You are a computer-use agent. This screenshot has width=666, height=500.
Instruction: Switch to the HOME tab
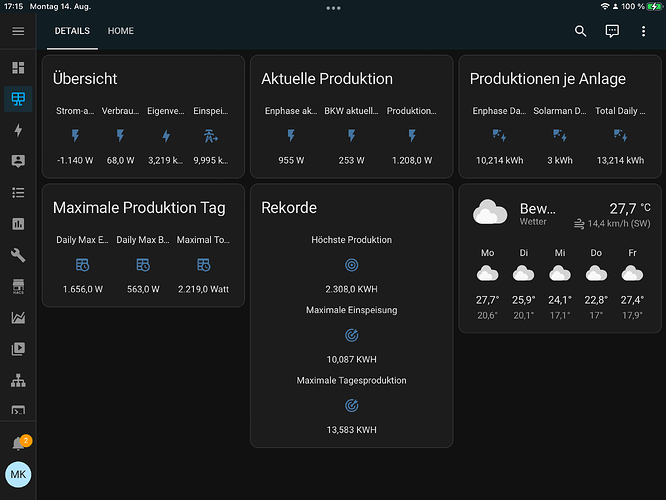tap(121, 31)
